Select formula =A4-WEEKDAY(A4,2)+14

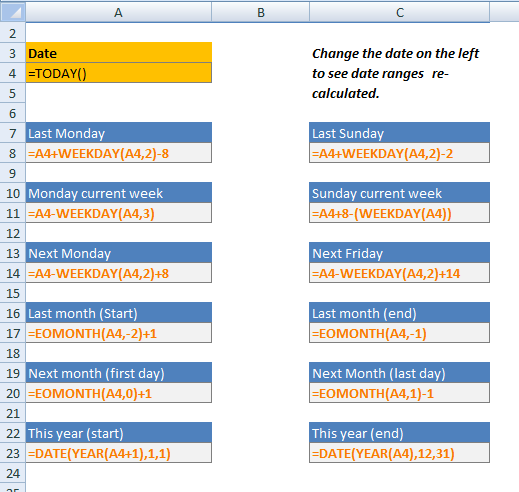pyautogui.click(x=399, y=273)
